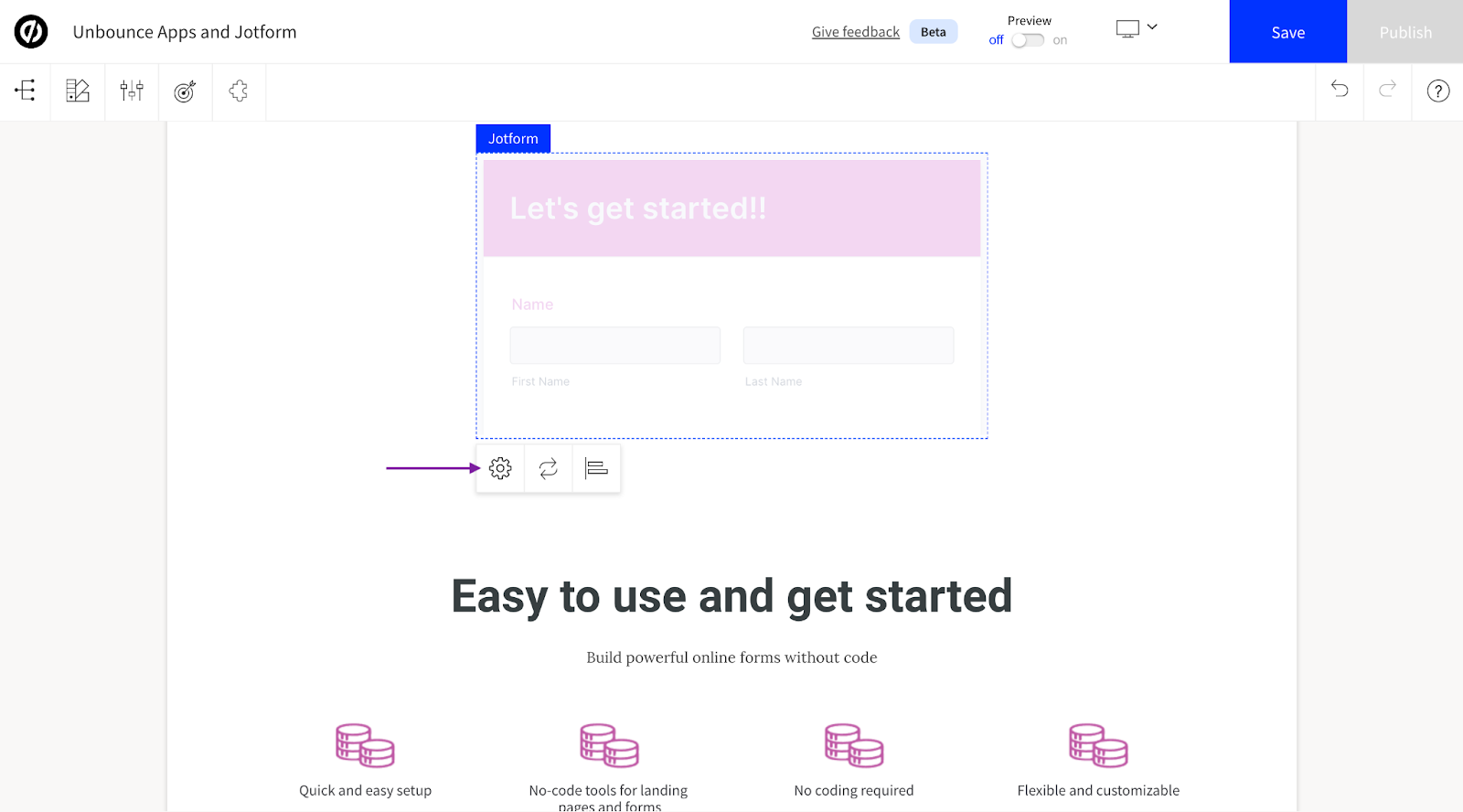Select coins icon above Quick and easy setup
This screenshot has height=812, width=1463.
(x=365, y=745)
